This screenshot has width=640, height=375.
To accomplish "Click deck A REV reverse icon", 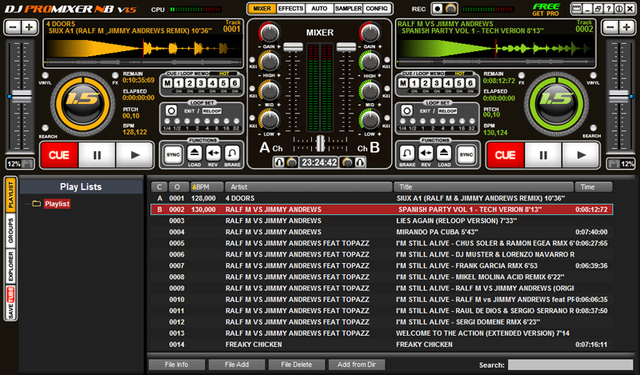I will [213, 153].
